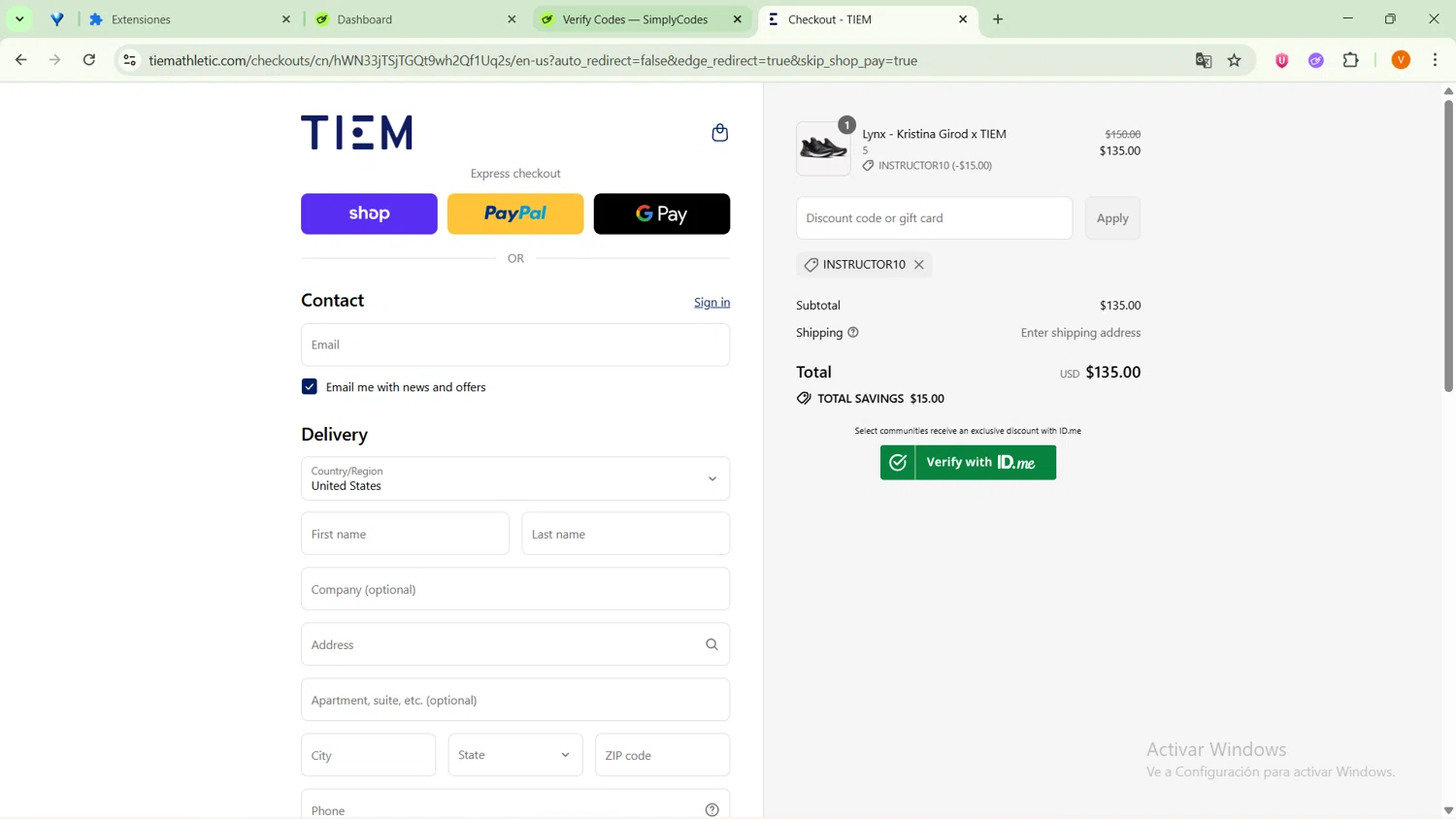Open the browser tab search chevron
Viewport: 1456px width, 819px height.
tap(19, 19)
